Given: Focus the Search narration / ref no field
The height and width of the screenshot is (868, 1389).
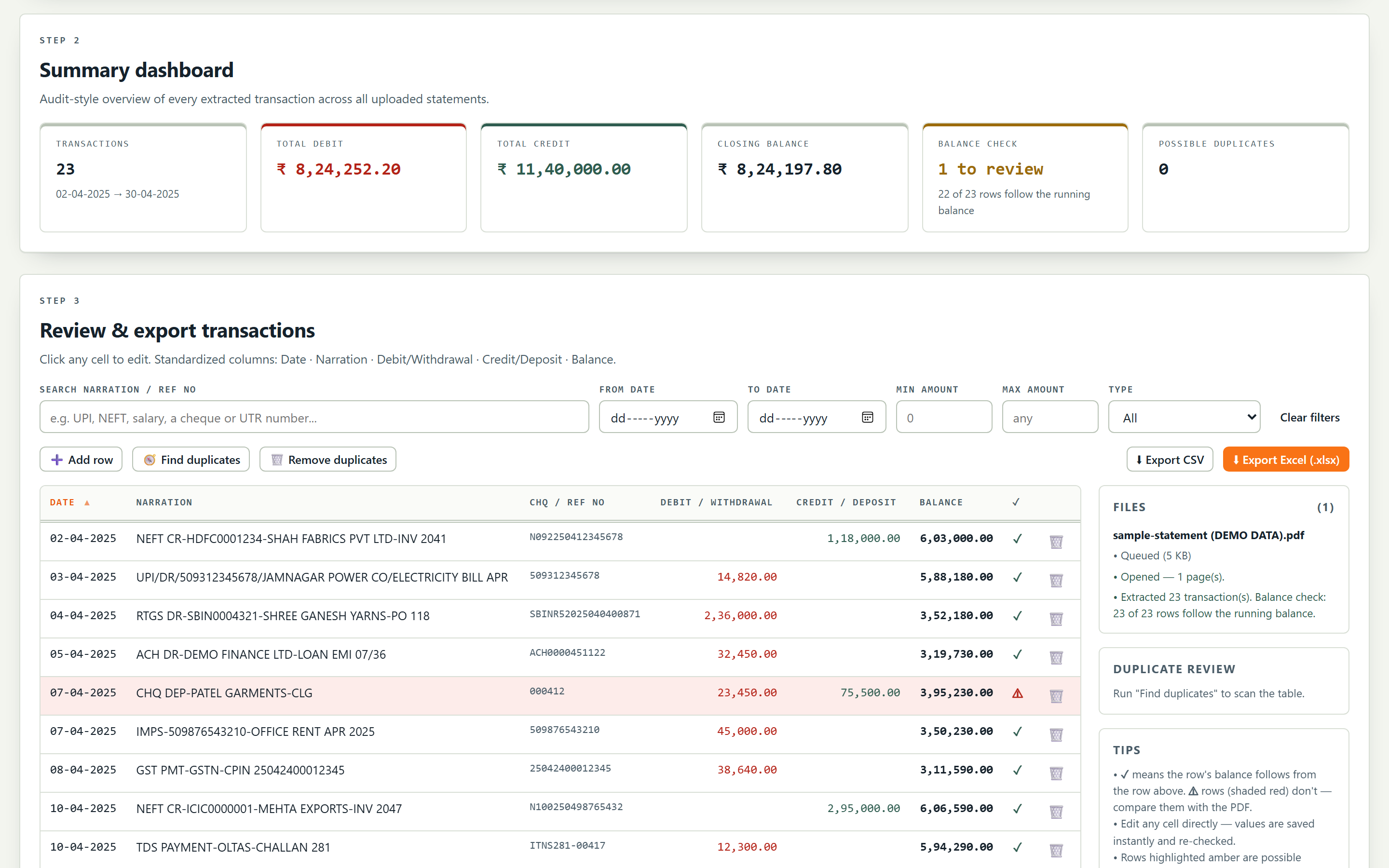Looking at the screenshot, I should pos(314,417).
